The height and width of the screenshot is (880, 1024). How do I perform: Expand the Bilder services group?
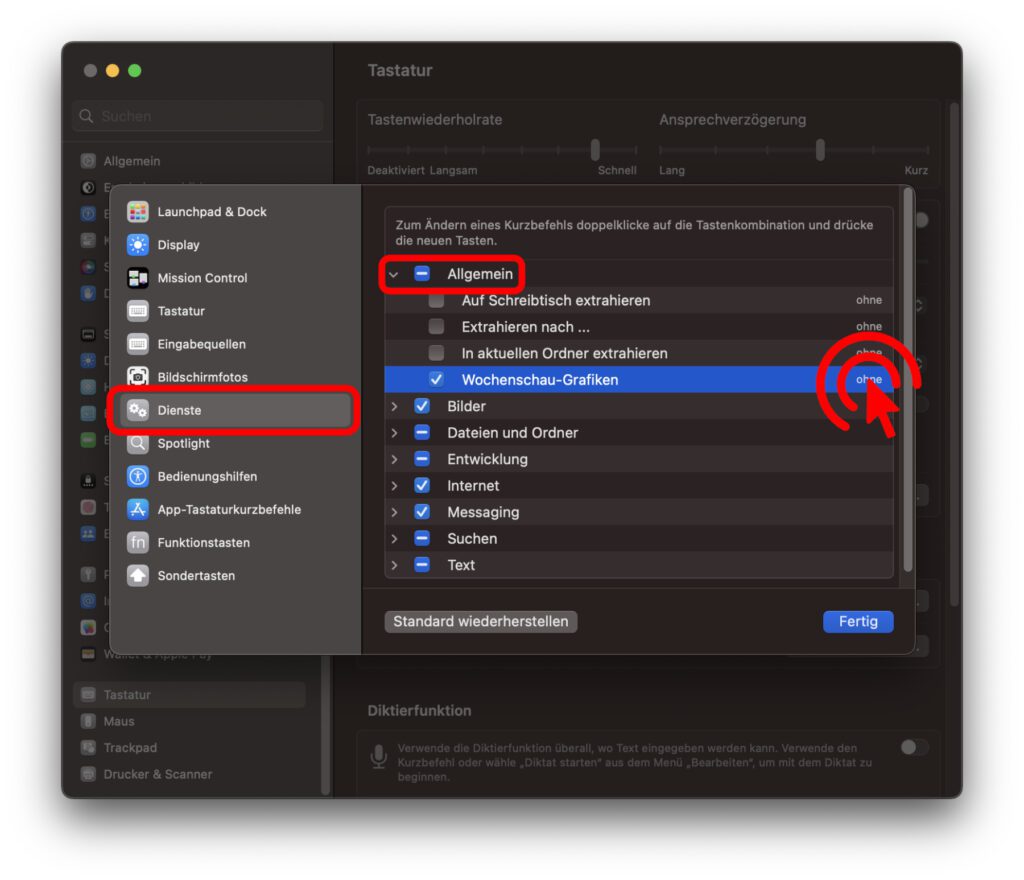(394, 406)
